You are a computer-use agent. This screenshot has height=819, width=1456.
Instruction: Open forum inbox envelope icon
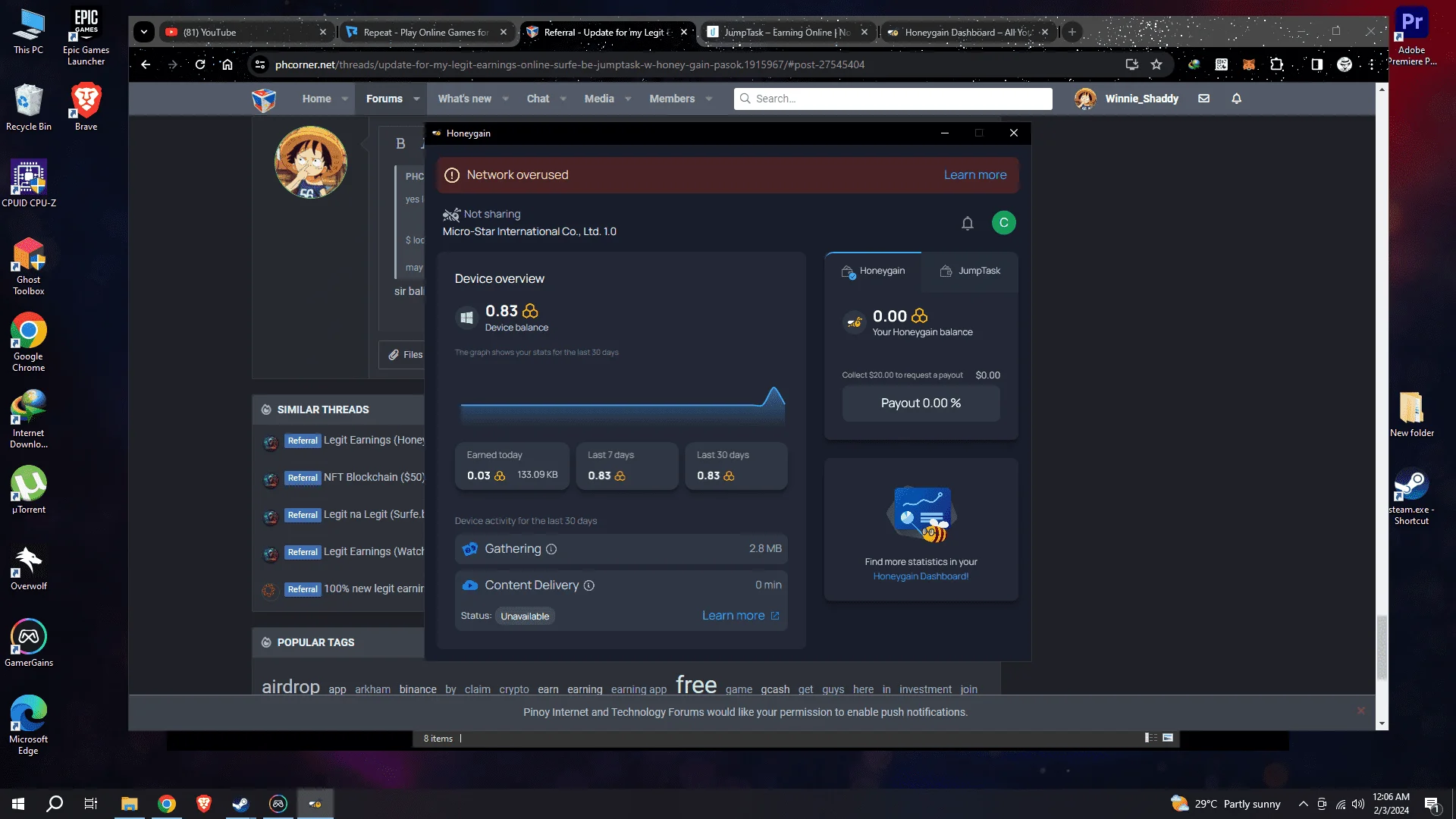(1203, 99)
